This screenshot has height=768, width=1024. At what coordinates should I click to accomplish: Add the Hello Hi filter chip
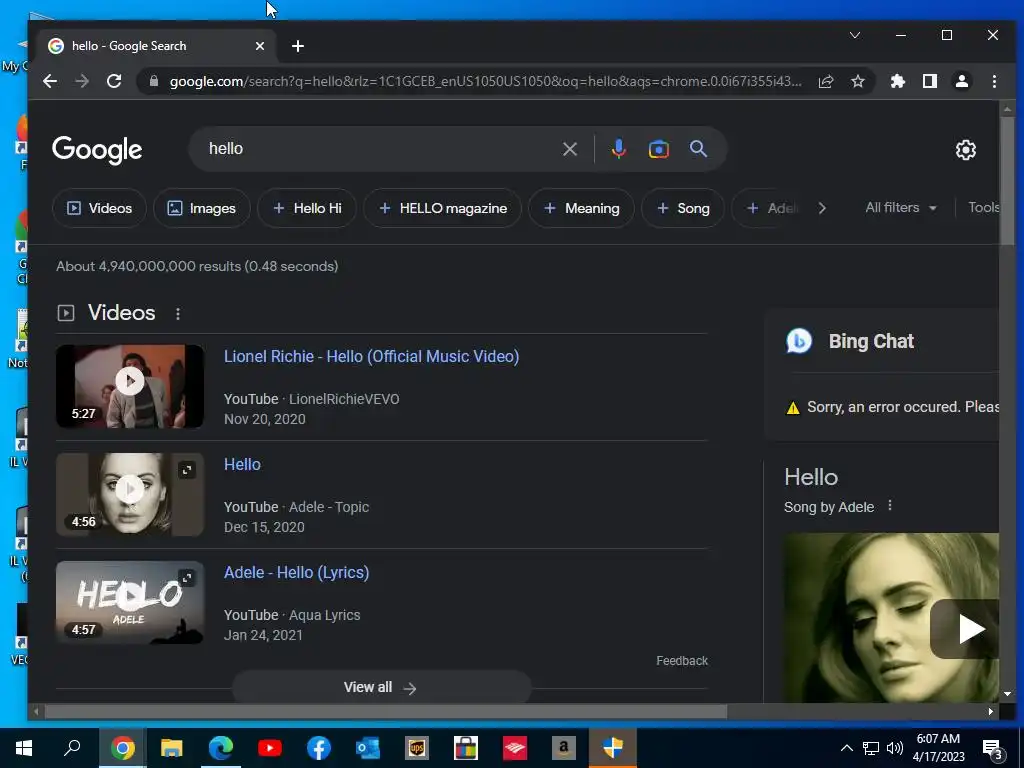click(307, 208)
